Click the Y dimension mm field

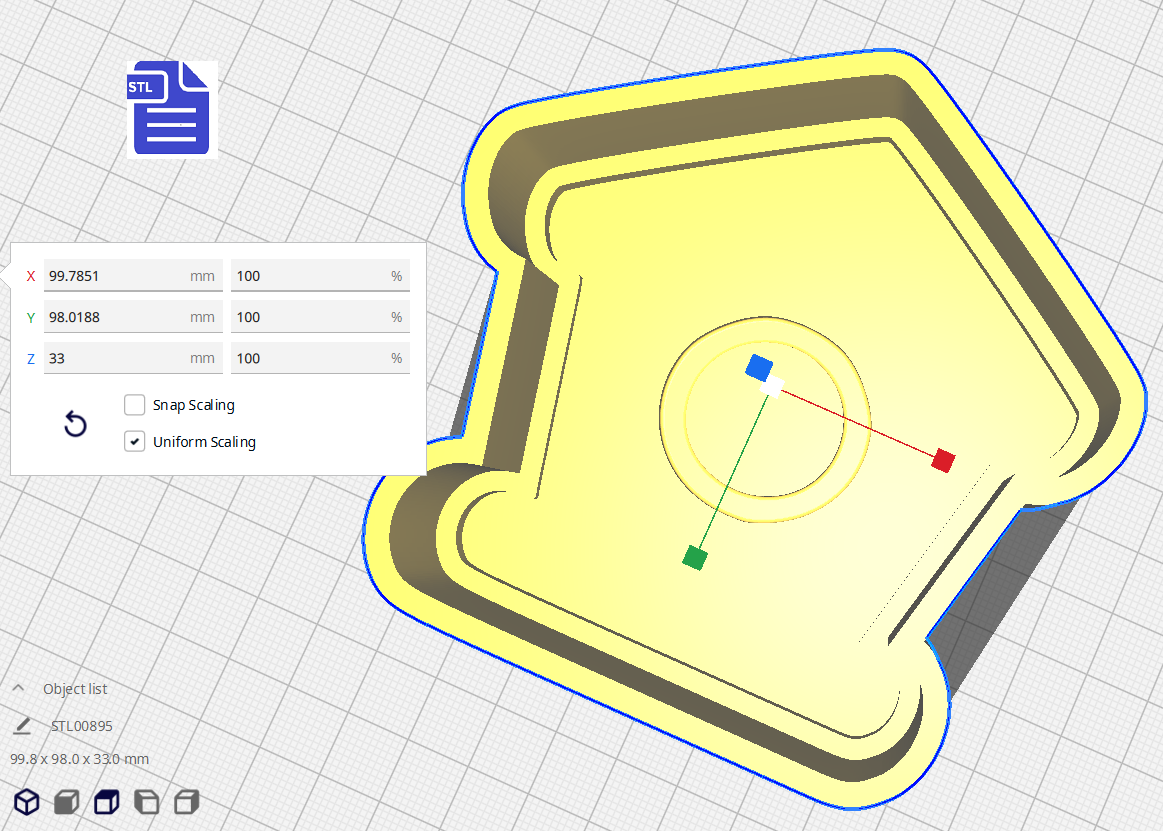pyautogui.click(x=115, y=317)
